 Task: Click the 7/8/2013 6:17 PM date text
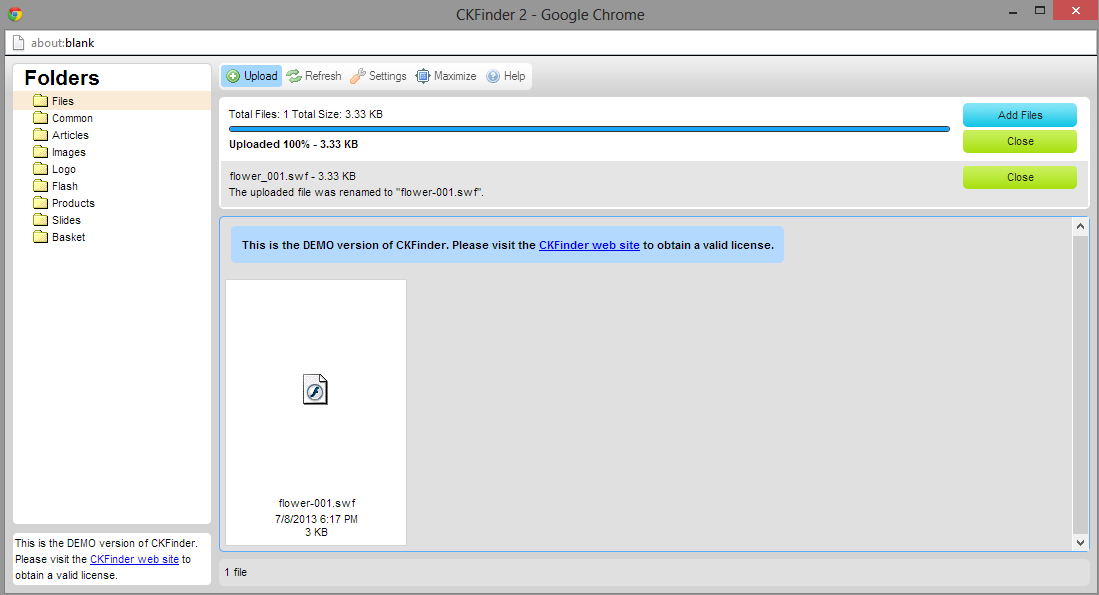point(316,519)
